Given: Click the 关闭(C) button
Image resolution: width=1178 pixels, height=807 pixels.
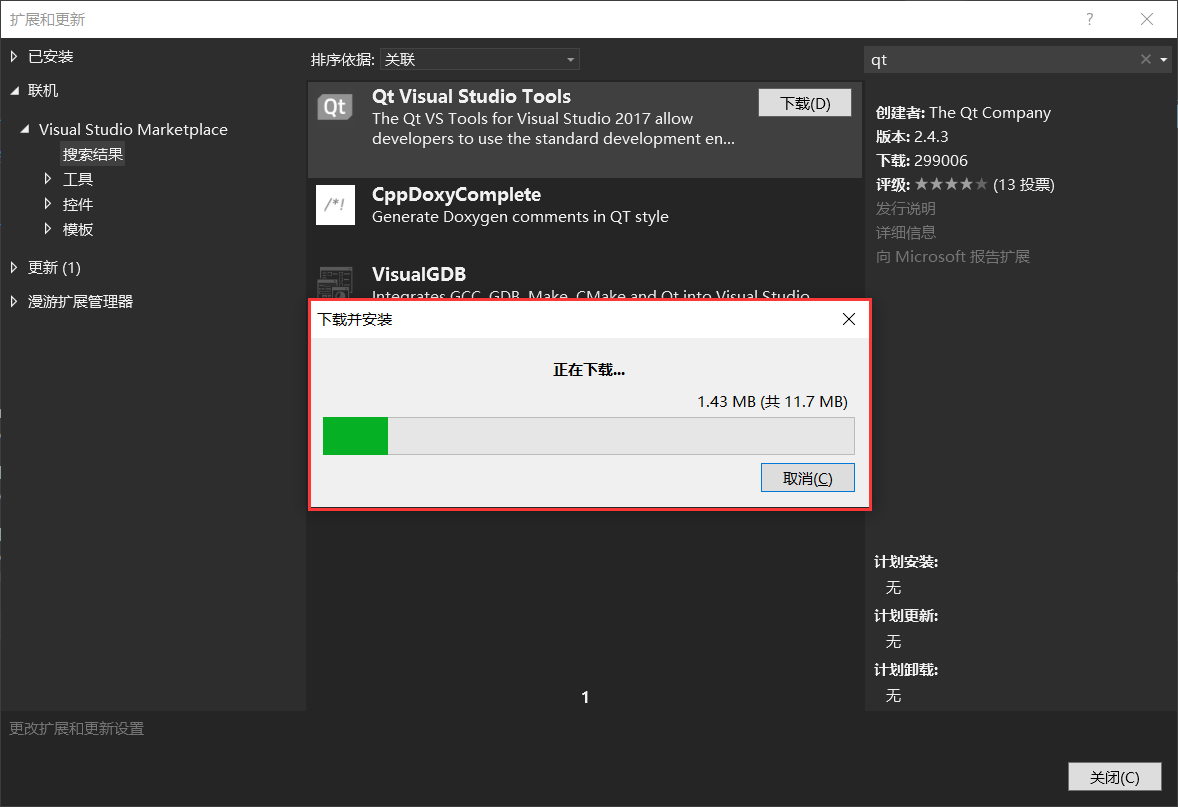Looking at the screenshot, I should (x=1114, y=776).
